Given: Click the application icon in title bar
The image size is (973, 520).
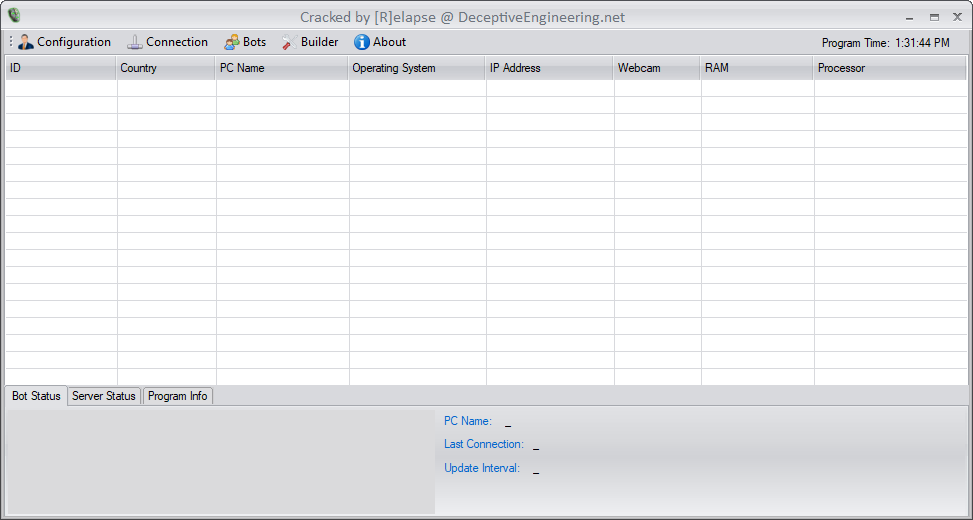Looking at the screenshot, I should point(14,16).
